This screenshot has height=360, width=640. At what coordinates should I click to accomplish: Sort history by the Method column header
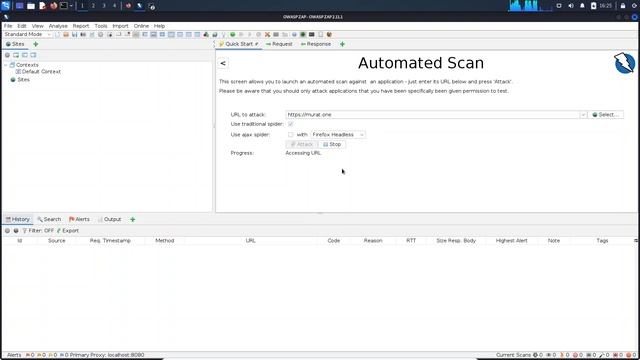click(x=165, y=241)
